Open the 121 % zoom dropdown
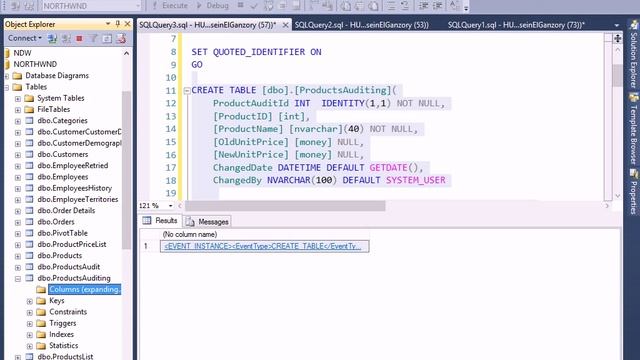The height and width of the screenshot is (360, 640). (x=171, y=206)
